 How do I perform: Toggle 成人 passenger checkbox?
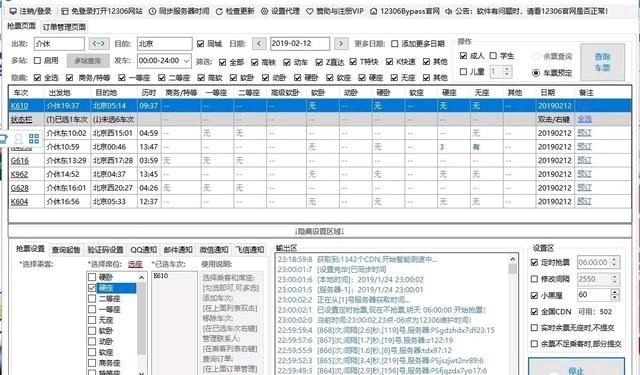pos(463,55)
